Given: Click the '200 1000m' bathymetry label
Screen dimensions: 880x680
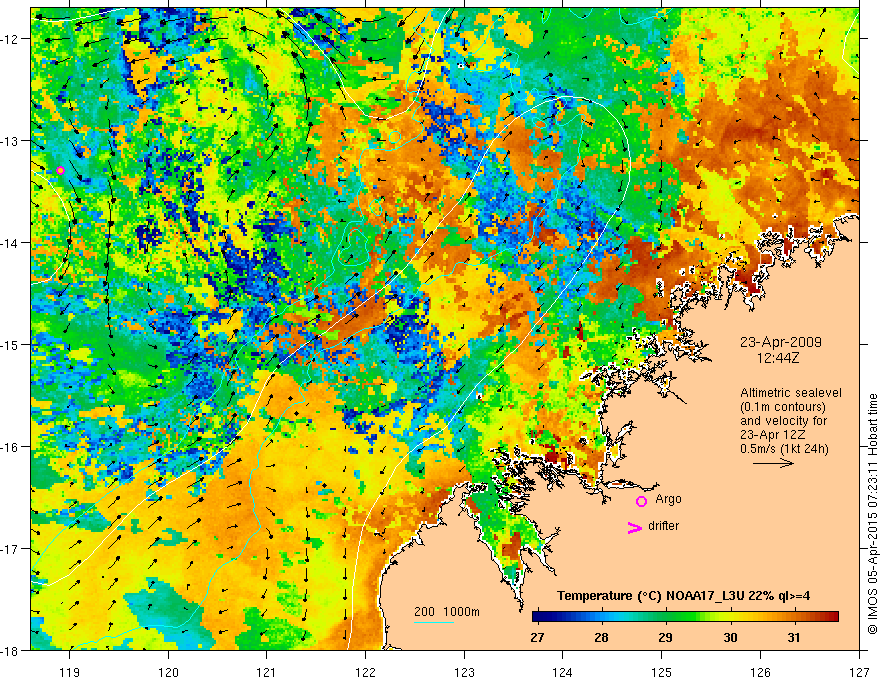Looking at the screenshot, I should click(x=447, y=612).
